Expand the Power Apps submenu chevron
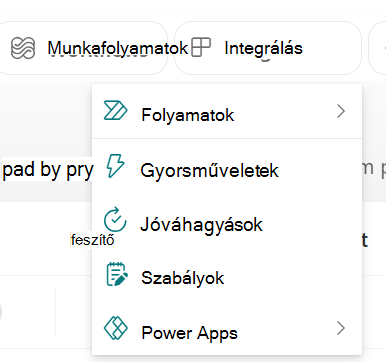386x362 pixels. (x=341, y=328)
